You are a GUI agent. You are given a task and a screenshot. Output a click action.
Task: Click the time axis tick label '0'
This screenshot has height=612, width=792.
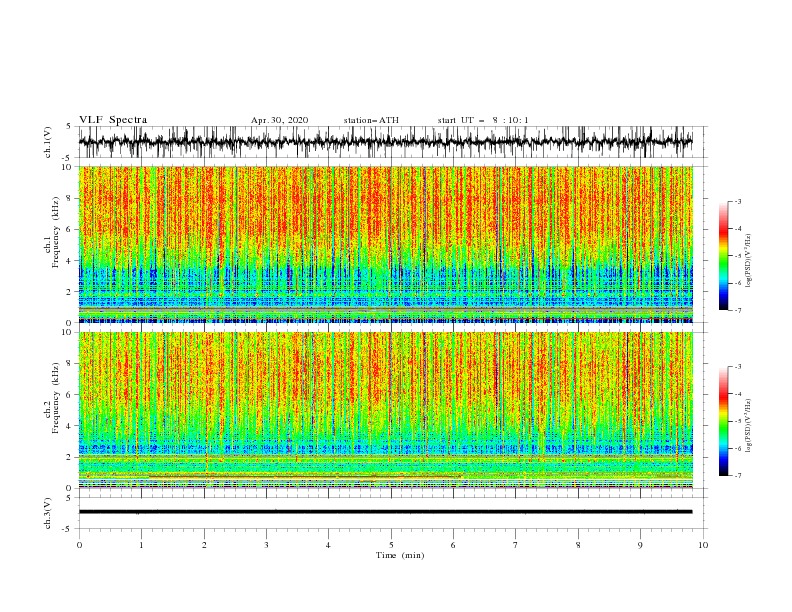(x=79, y=545)
